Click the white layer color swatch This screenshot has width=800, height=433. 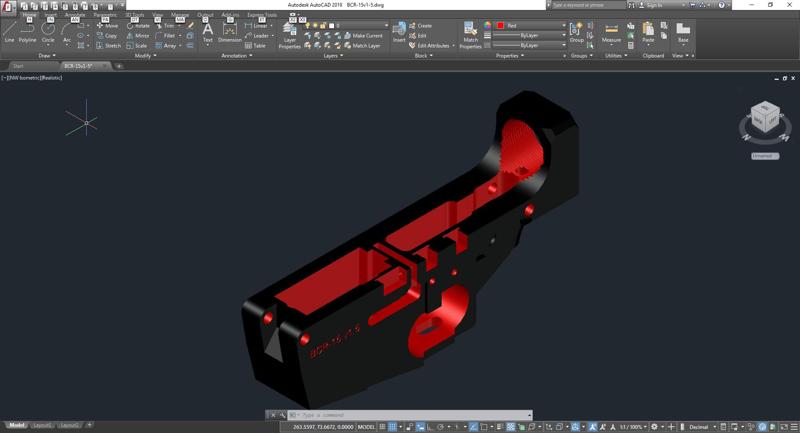coord(331,26)
